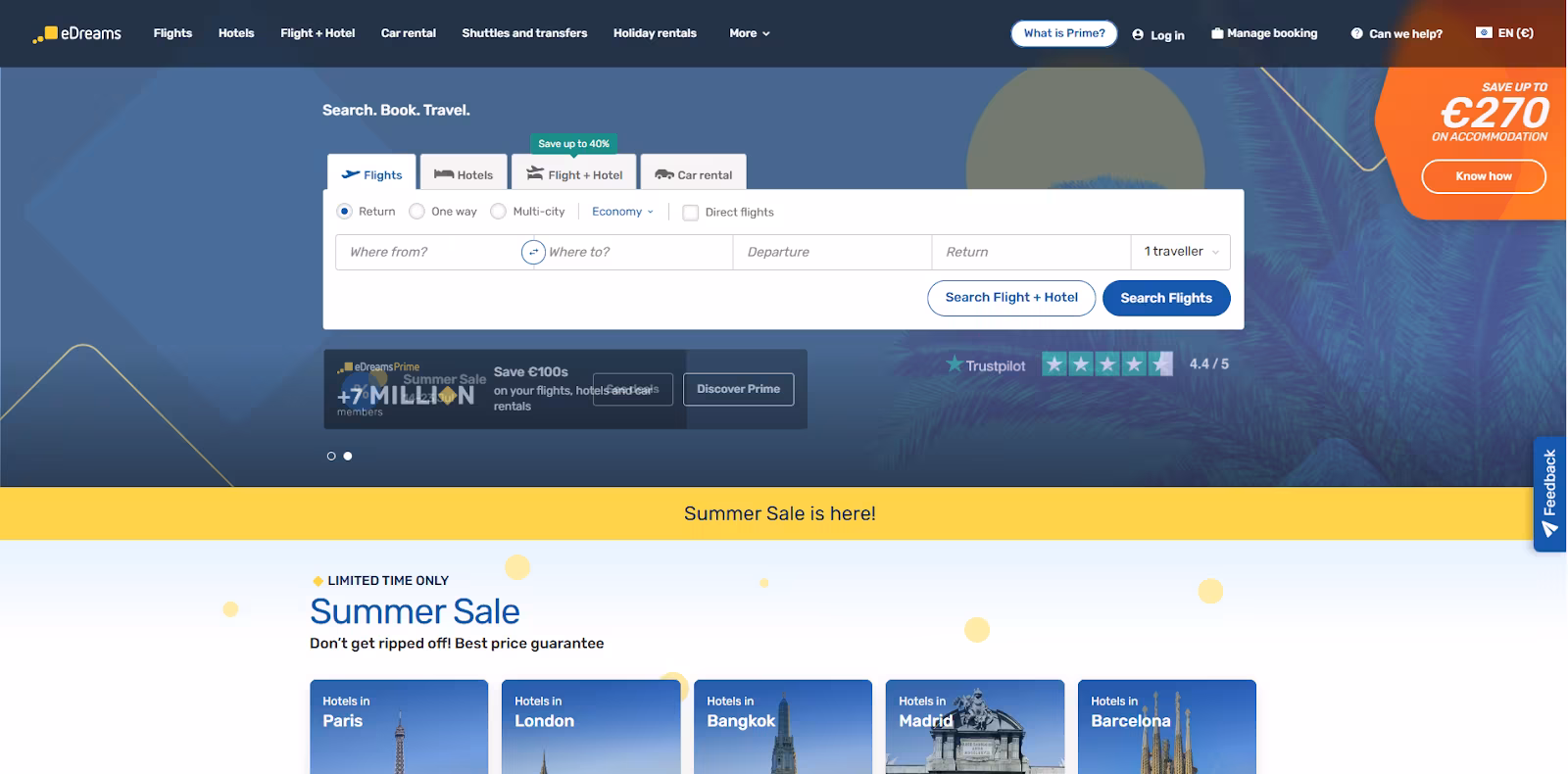Open Flights in the top navigation

[x=172, y=33]
